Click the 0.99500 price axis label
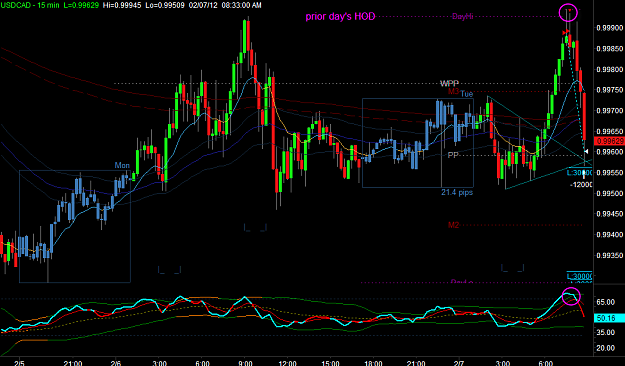 (x=610, y=193)
